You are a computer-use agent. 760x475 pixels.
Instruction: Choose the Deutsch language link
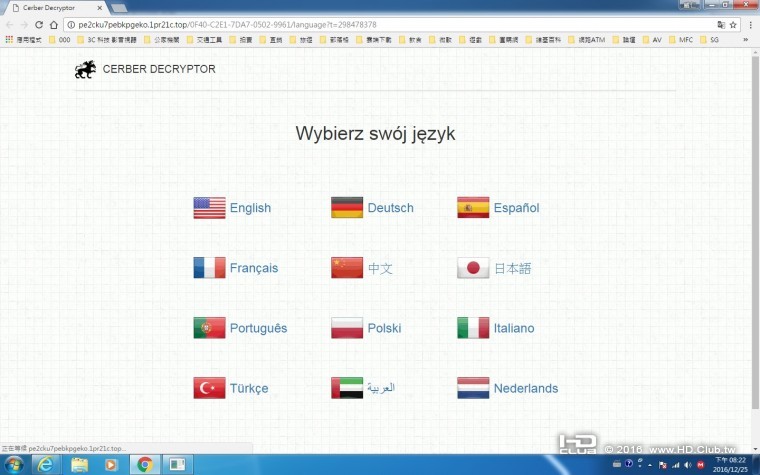click(391, 208)
